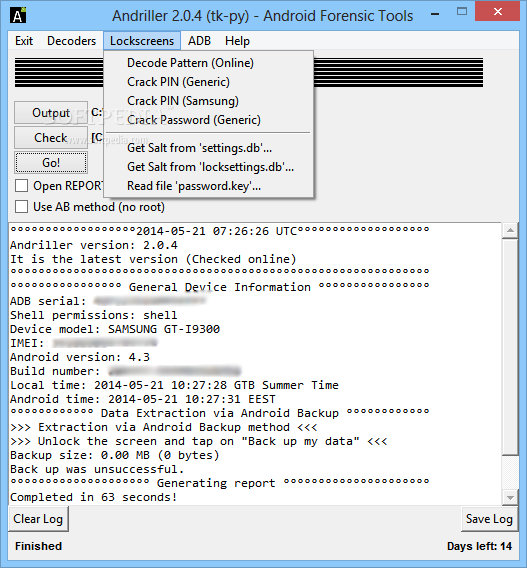Pick Get Salt from 'locksettings.db'

[x=208, y=167]
